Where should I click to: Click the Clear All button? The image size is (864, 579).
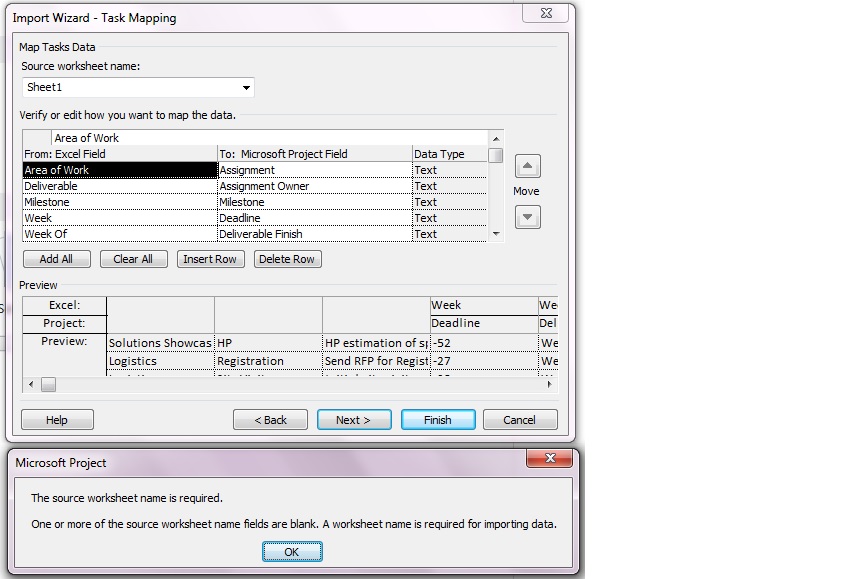(133, 259)
